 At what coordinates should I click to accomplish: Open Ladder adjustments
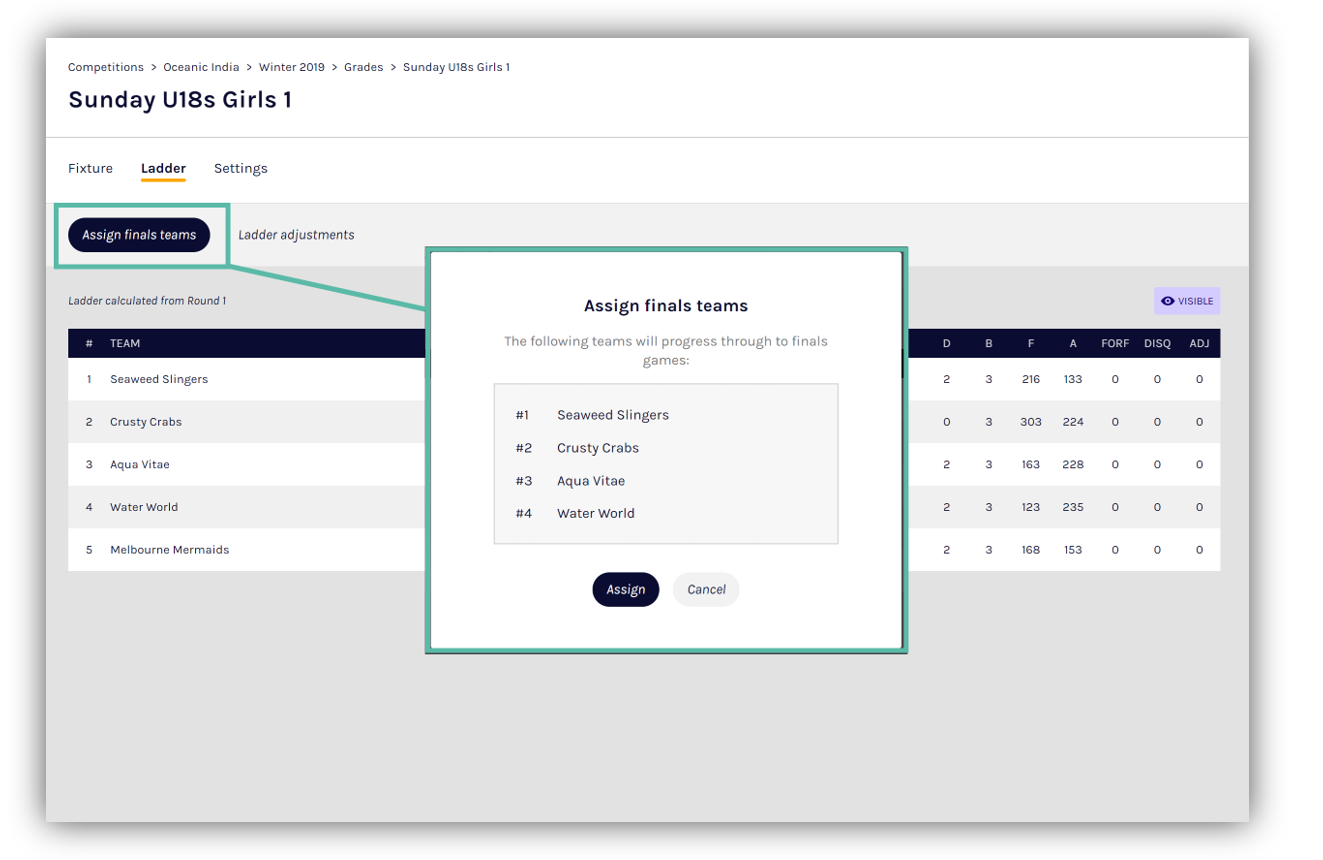(x=296, y=235)
